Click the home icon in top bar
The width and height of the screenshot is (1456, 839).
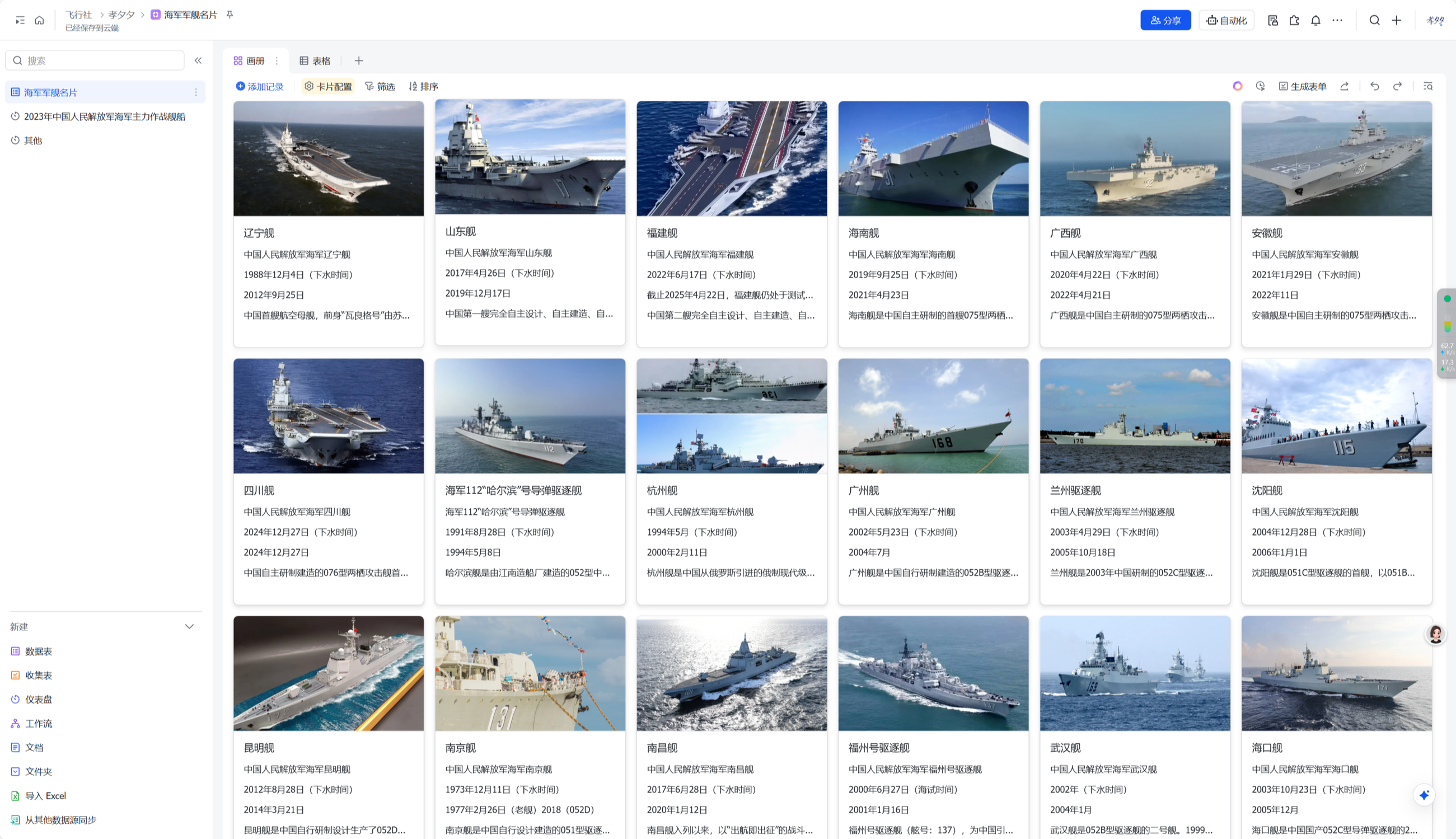pos(39,20)
